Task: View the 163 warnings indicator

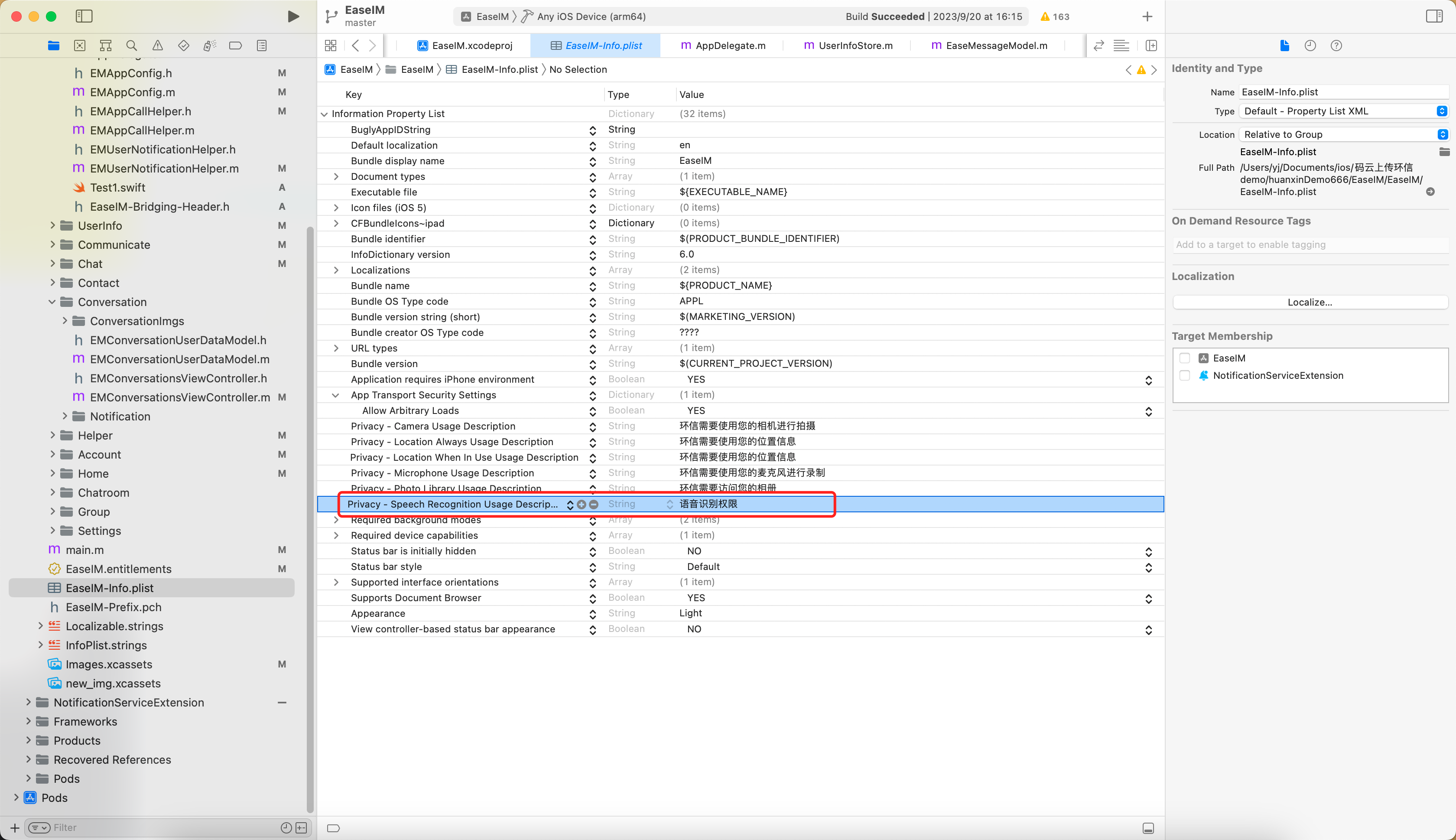Action: [x=1055, y=17]
